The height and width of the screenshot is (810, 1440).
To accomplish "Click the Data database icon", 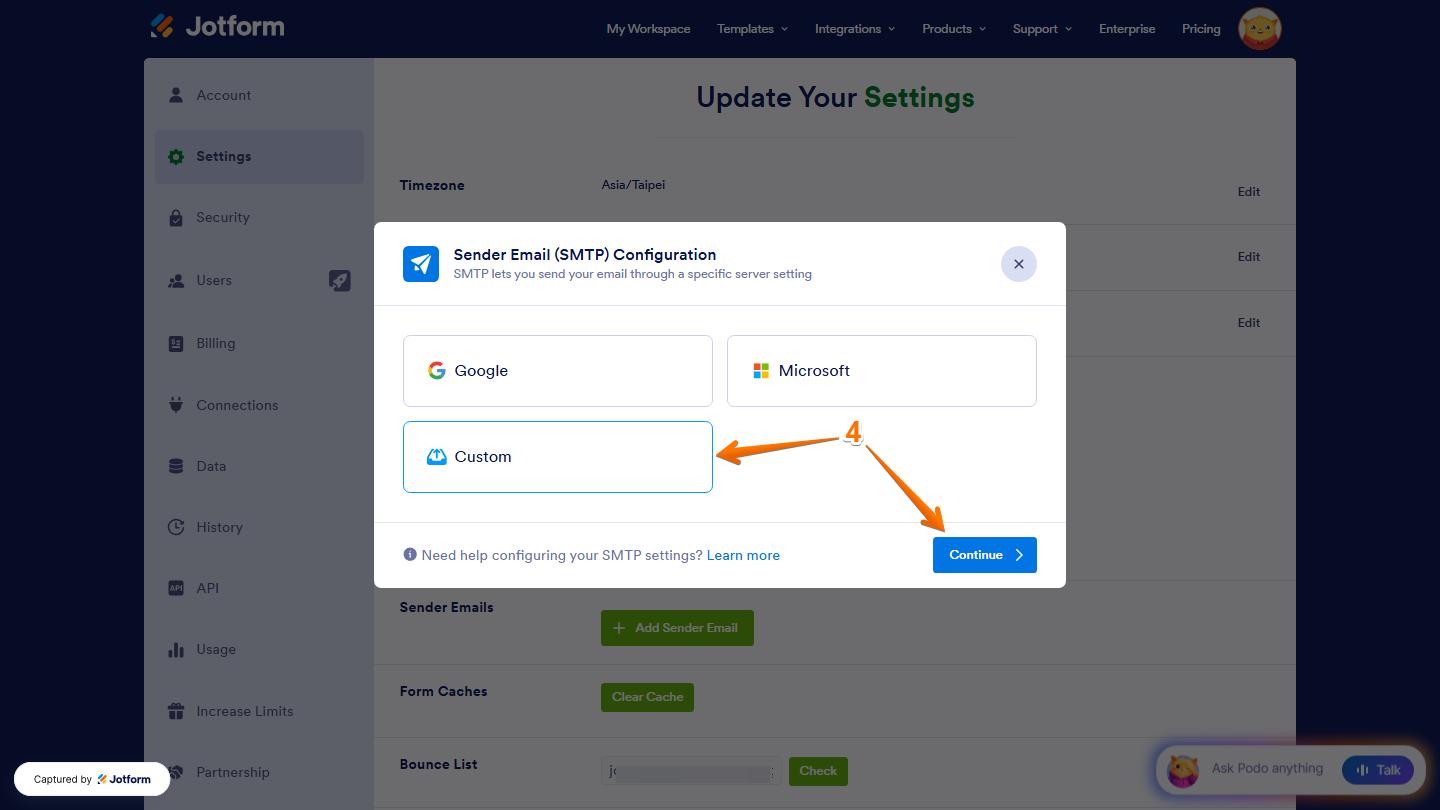I will (x=176, y=466).
